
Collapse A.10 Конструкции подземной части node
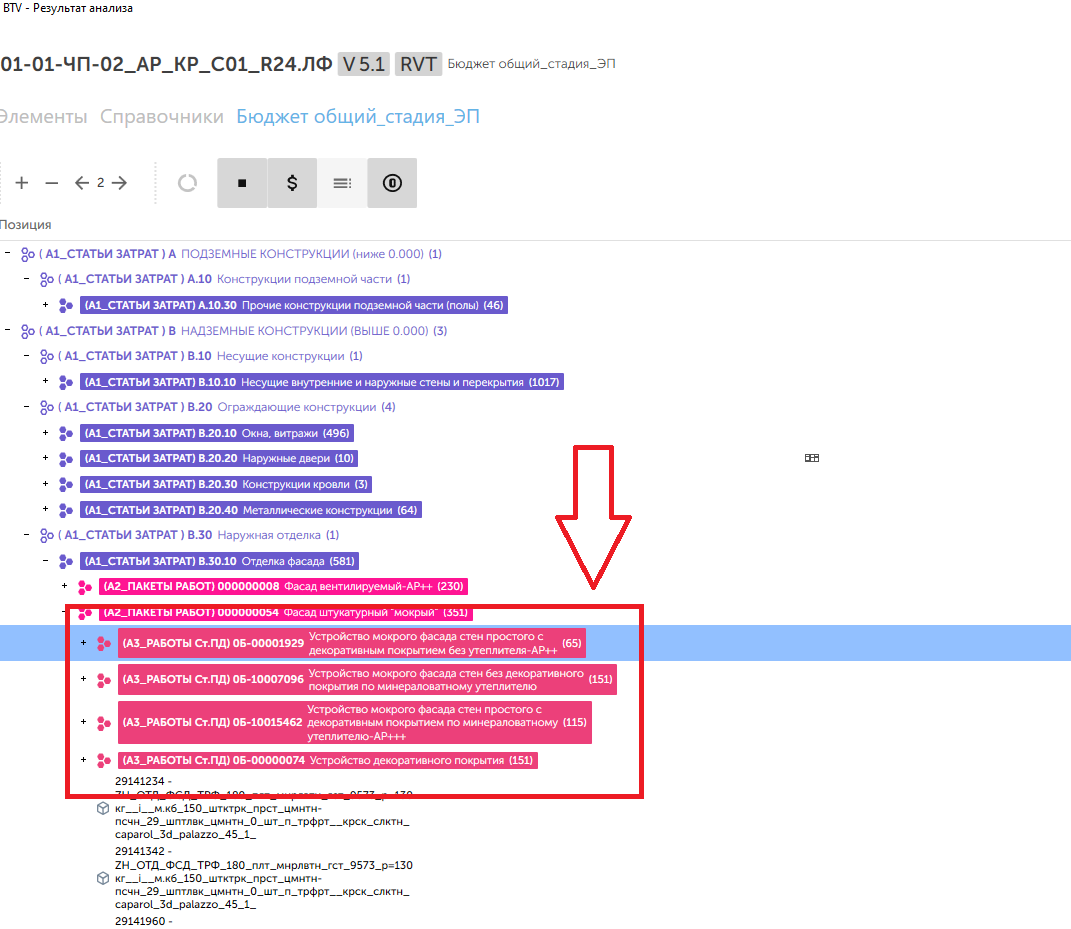27,278
